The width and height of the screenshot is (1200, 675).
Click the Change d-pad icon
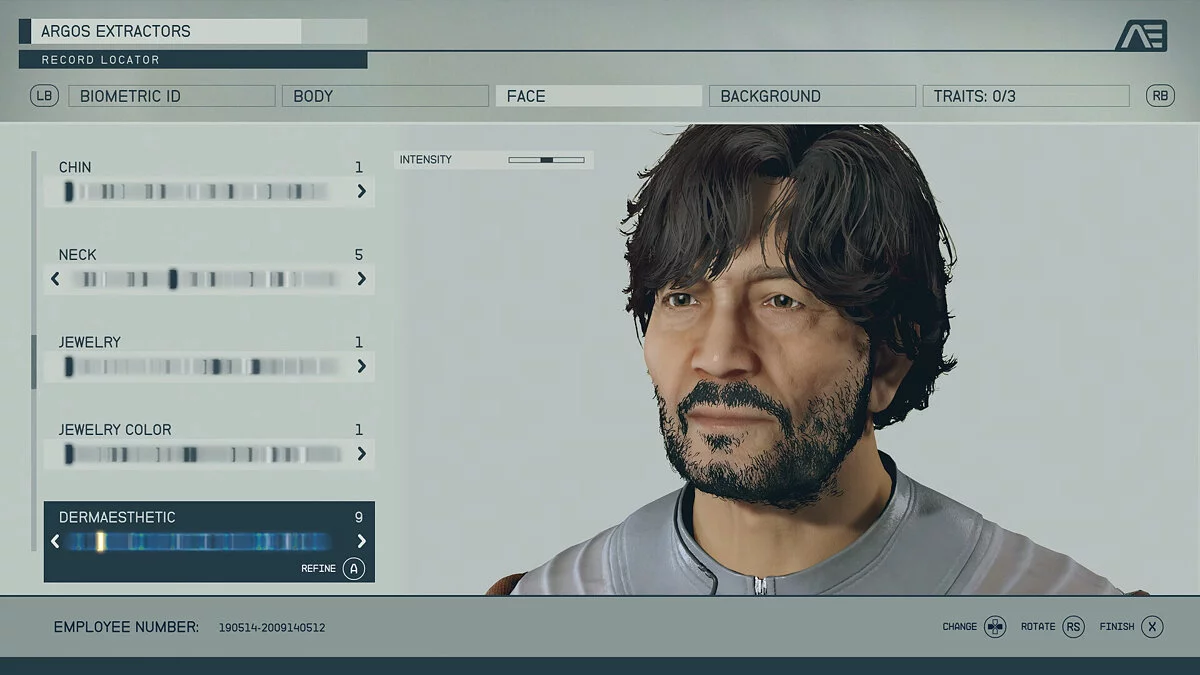(994, 627)
